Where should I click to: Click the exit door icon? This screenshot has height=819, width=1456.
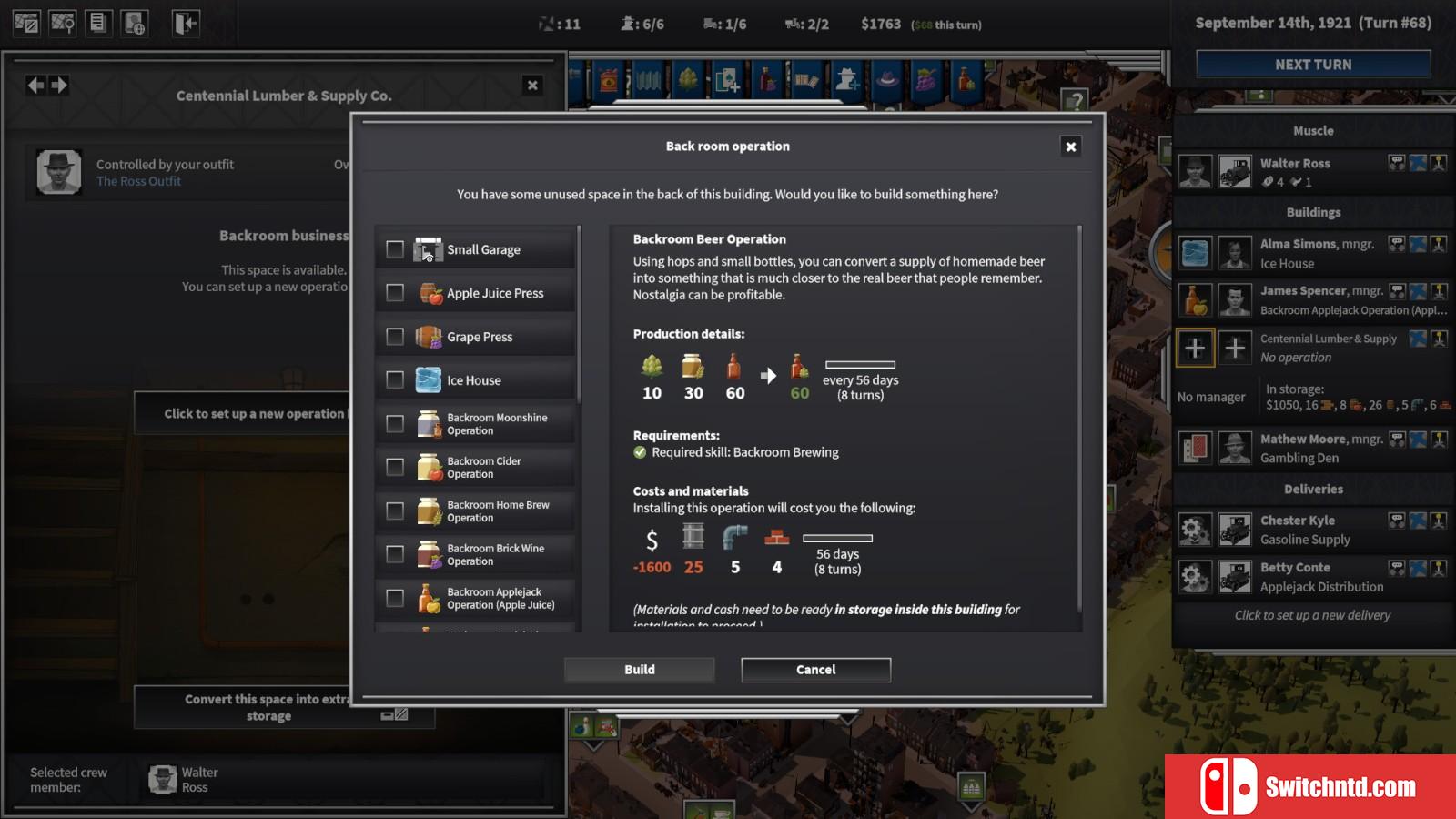[185, 23]
